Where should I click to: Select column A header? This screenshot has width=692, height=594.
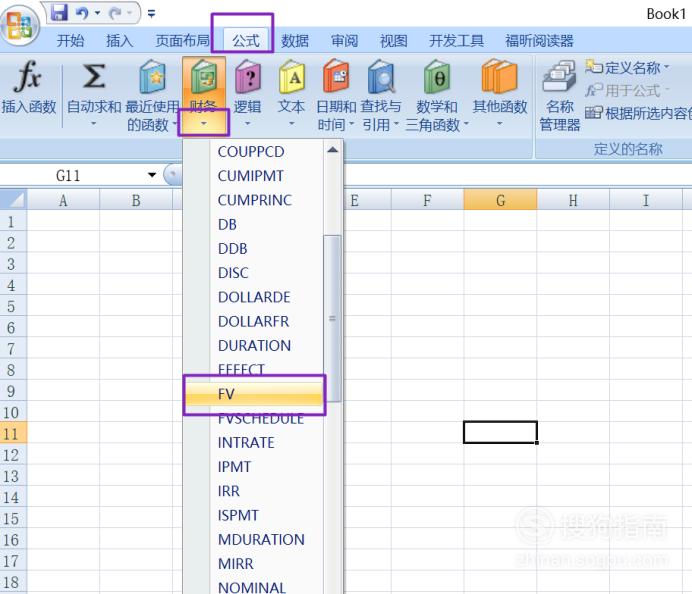[x=63, y=200]
